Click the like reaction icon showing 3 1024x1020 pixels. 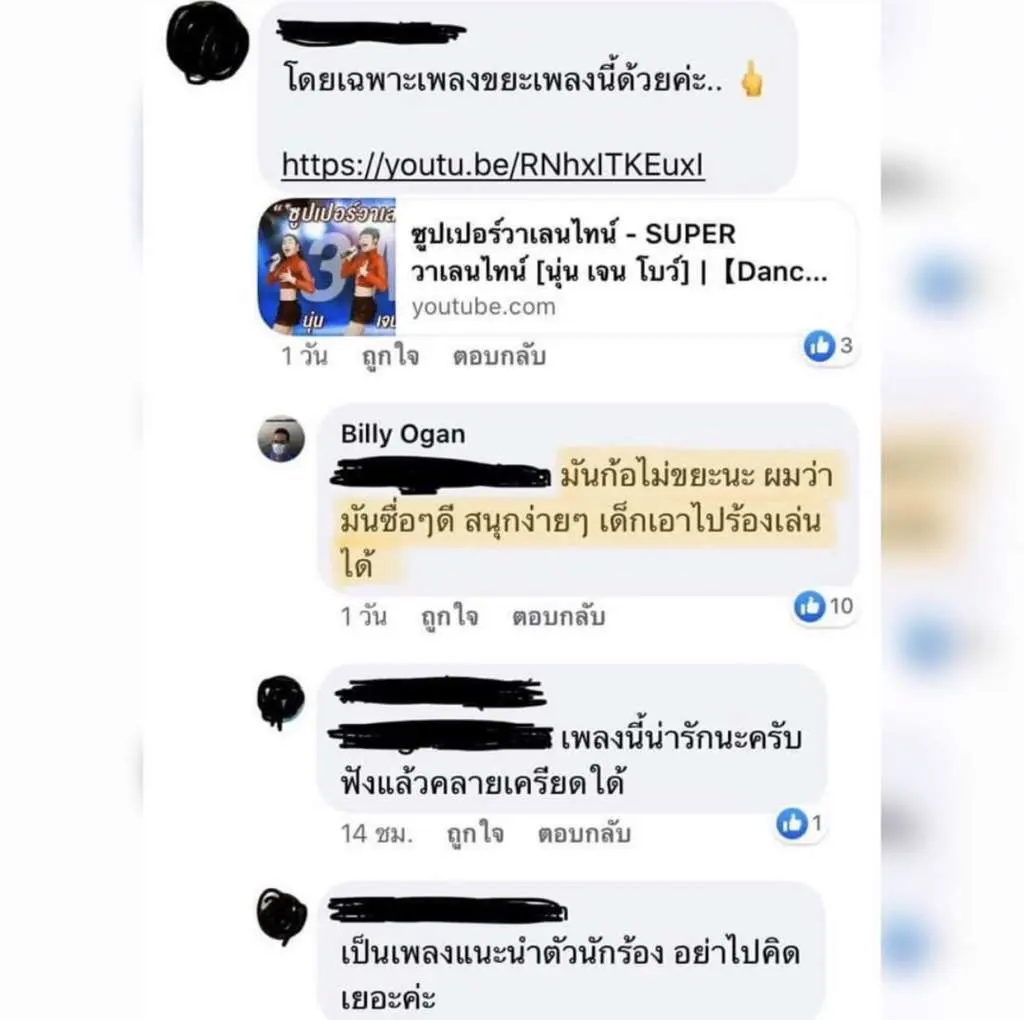820,345
